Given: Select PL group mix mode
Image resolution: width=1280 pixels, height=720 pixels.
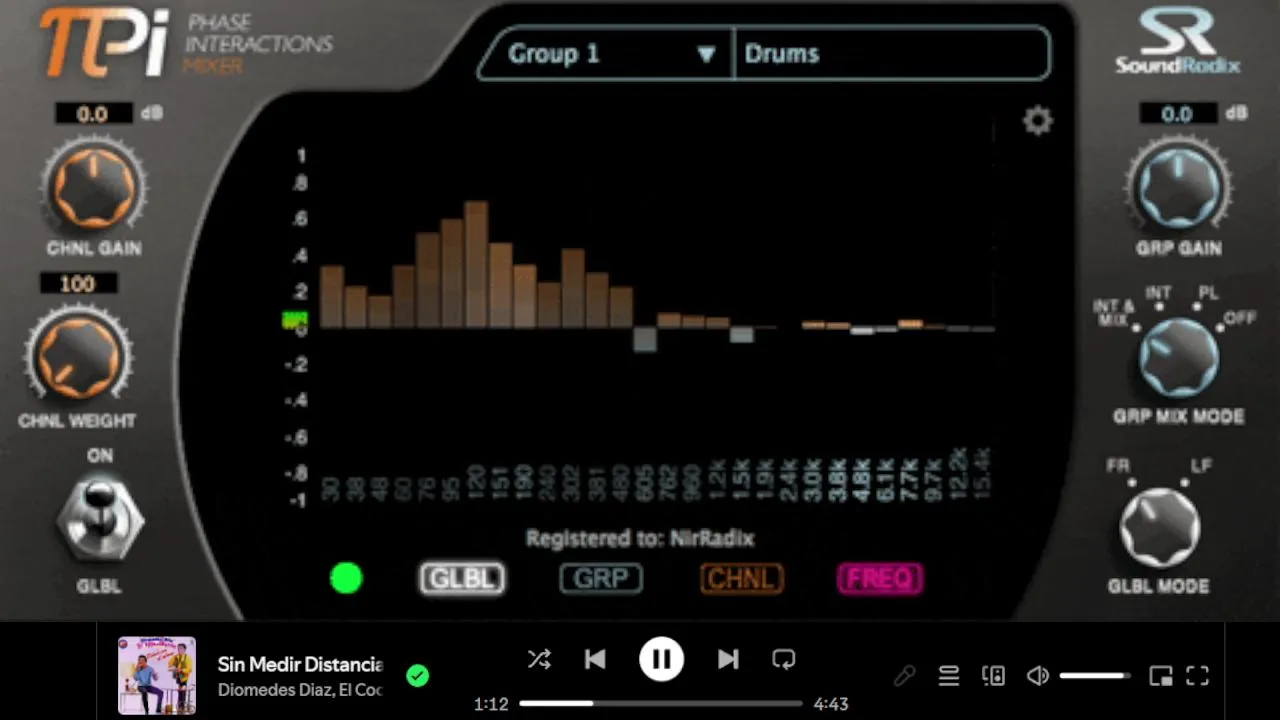Looking at the screenshot, I should (1209, 294).
